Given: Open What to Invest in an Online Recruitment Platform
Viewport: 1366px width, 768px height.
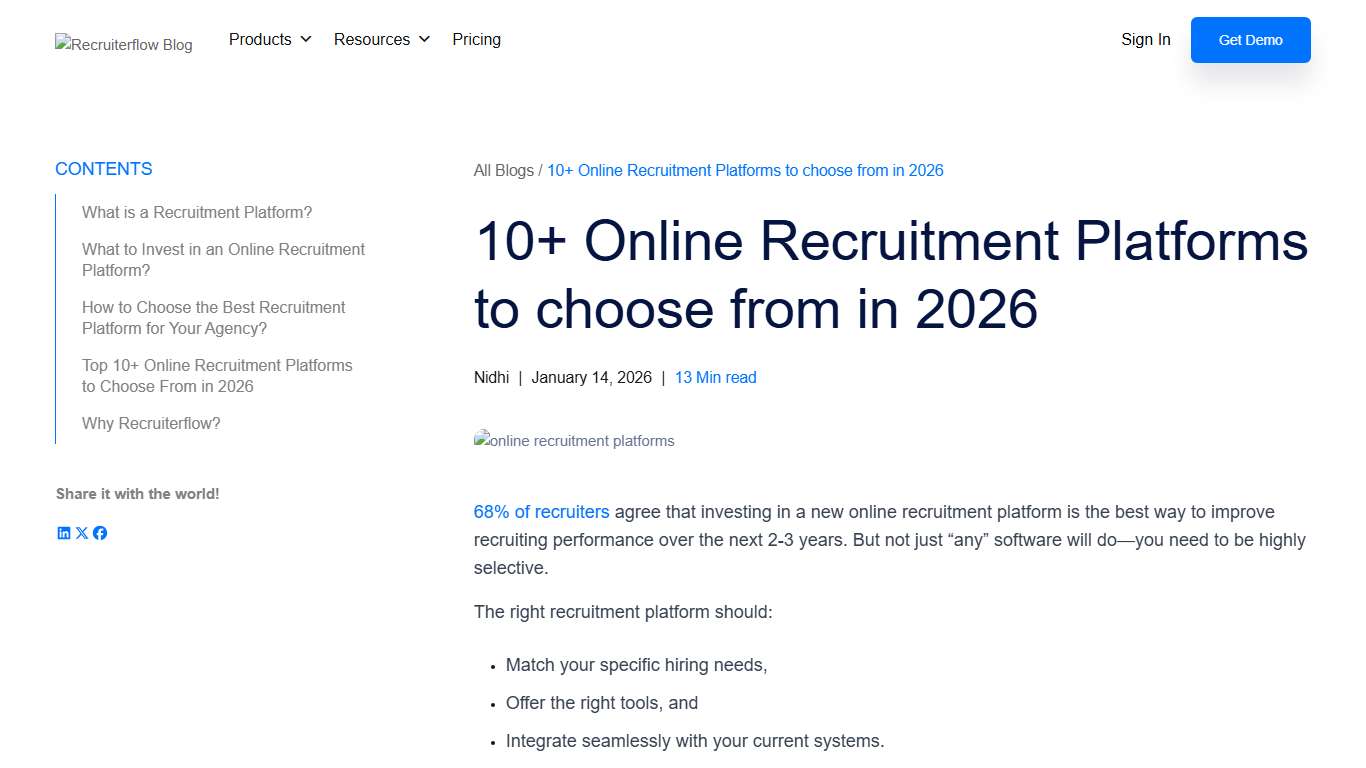Looking at the screenshot, I should pos(222,259).
